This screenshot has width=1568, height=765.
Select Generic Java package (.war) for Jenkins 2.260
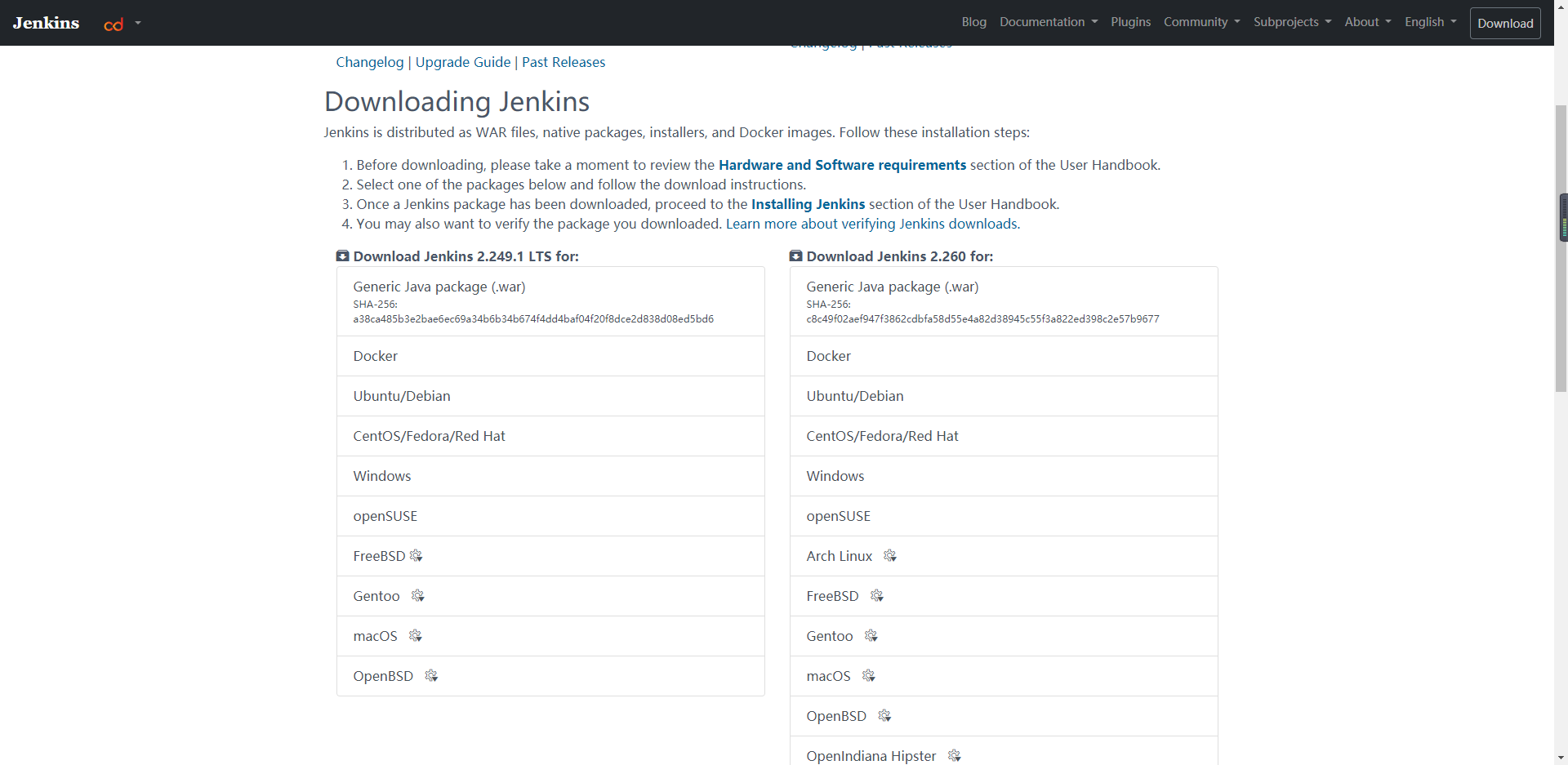[x=1004, y=301]
